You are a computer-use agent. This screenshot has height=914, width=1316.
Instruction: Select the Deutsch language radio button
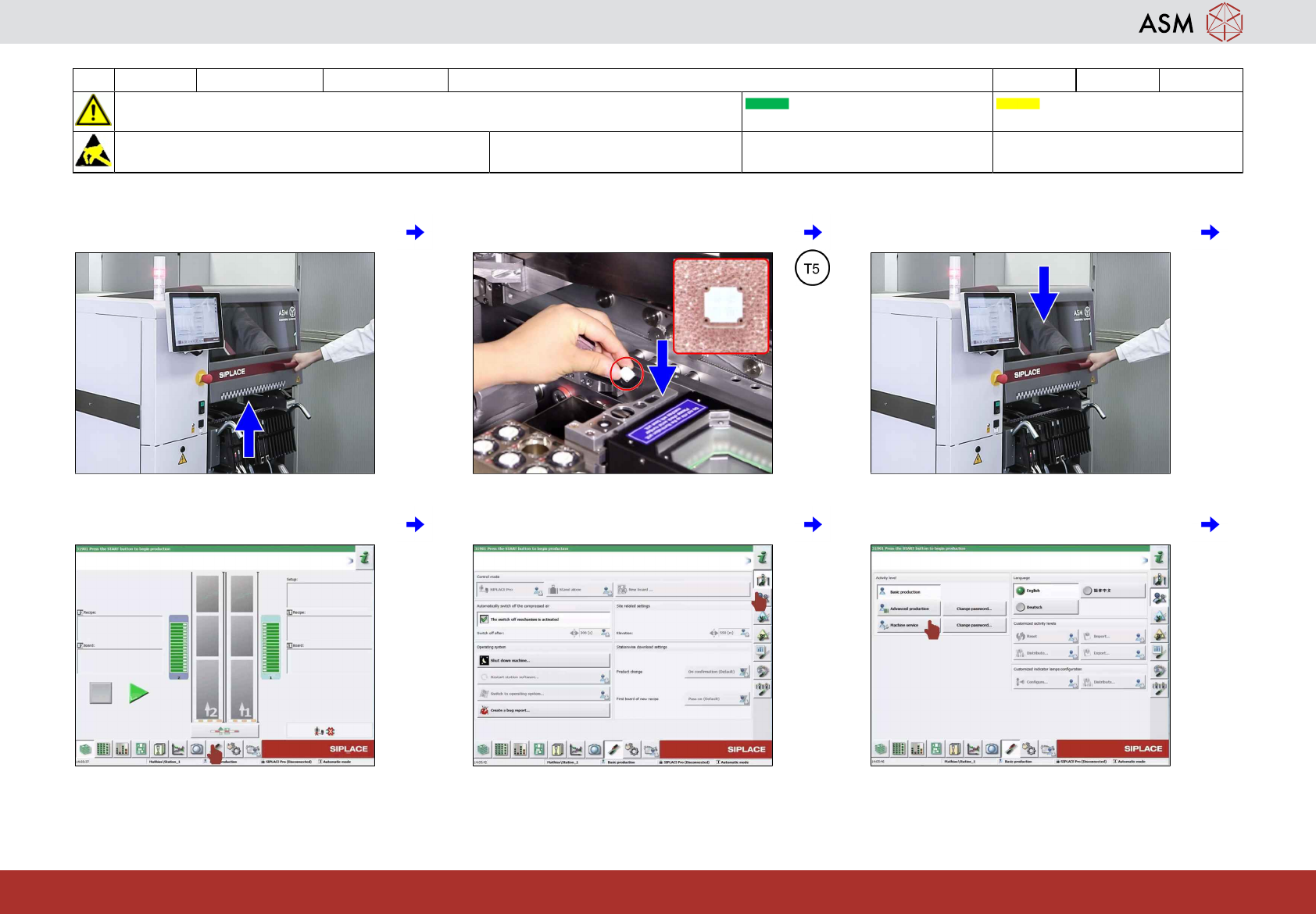coord(1021,607)
